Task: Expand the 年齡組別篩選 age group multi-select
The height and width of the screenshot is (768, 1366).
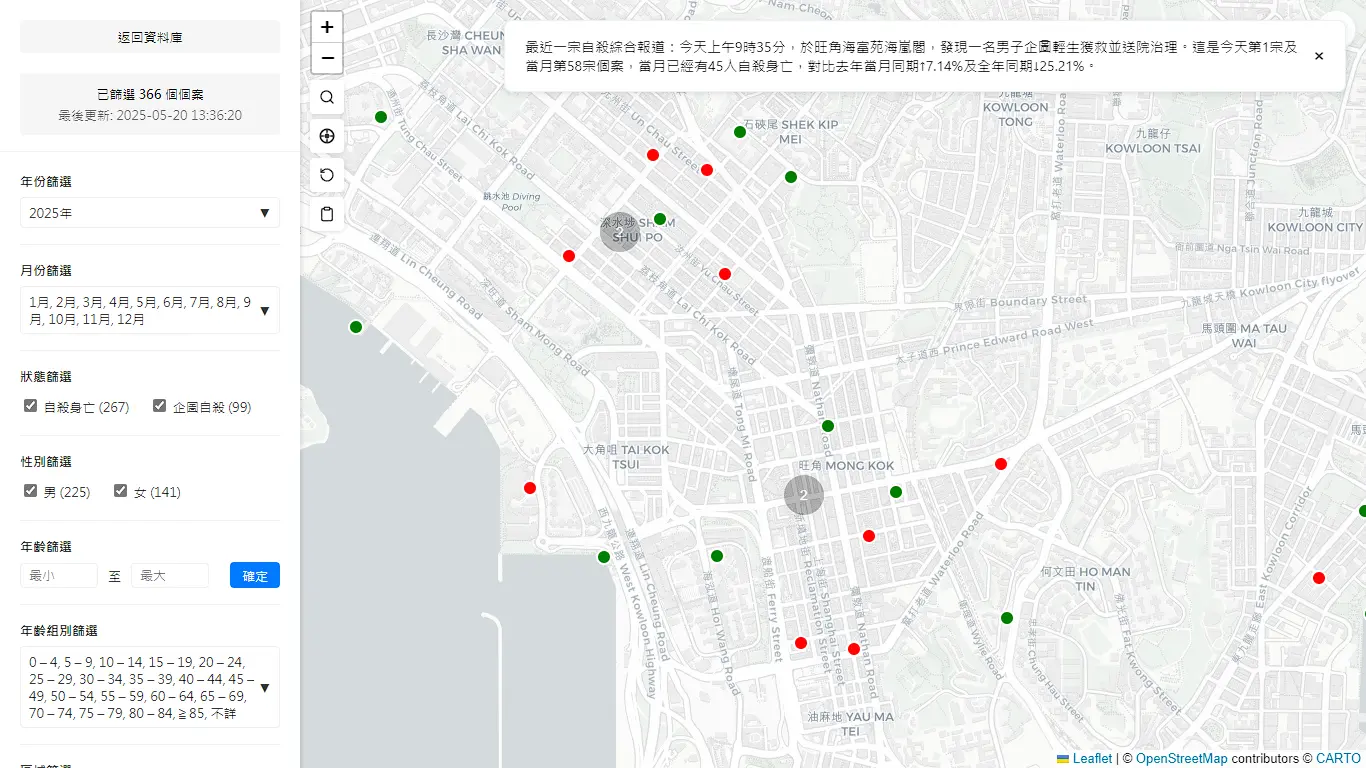Action: click(x=150, y=687)
